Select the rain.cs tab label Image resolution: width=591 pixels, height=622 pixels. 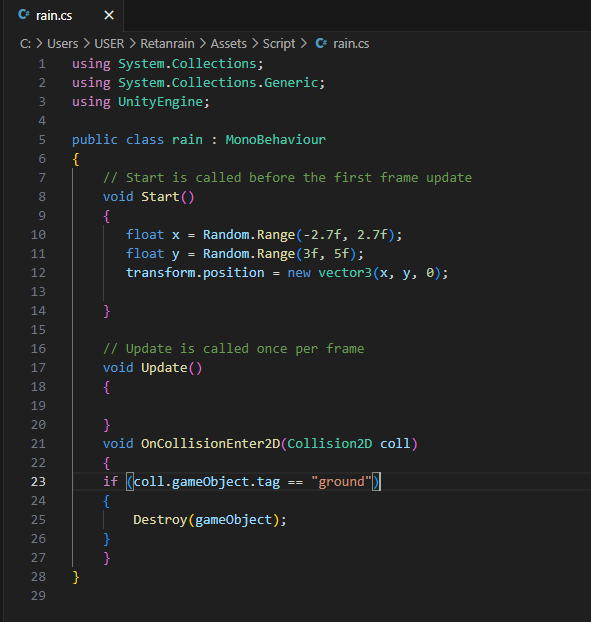click(x=54, y=15)
